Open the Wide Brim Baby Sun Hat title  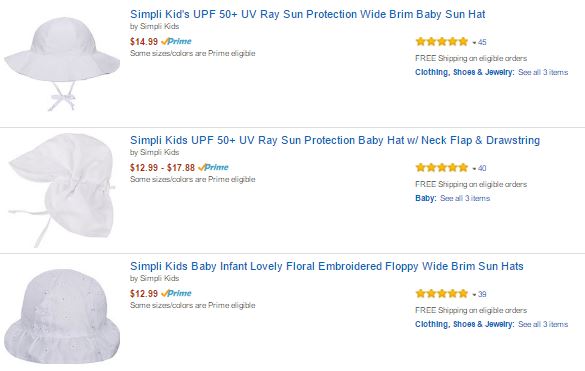(x=307, y=14)
